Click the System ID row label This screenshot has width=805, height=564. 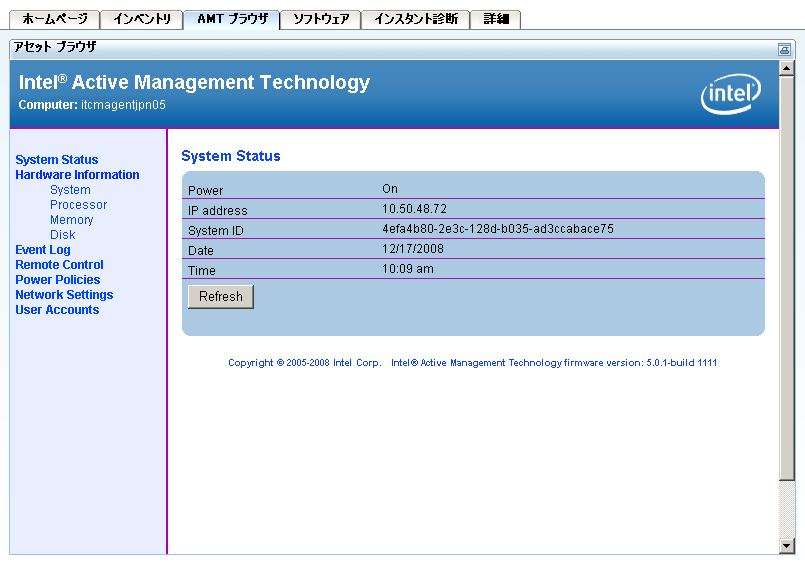pos(216,231)
